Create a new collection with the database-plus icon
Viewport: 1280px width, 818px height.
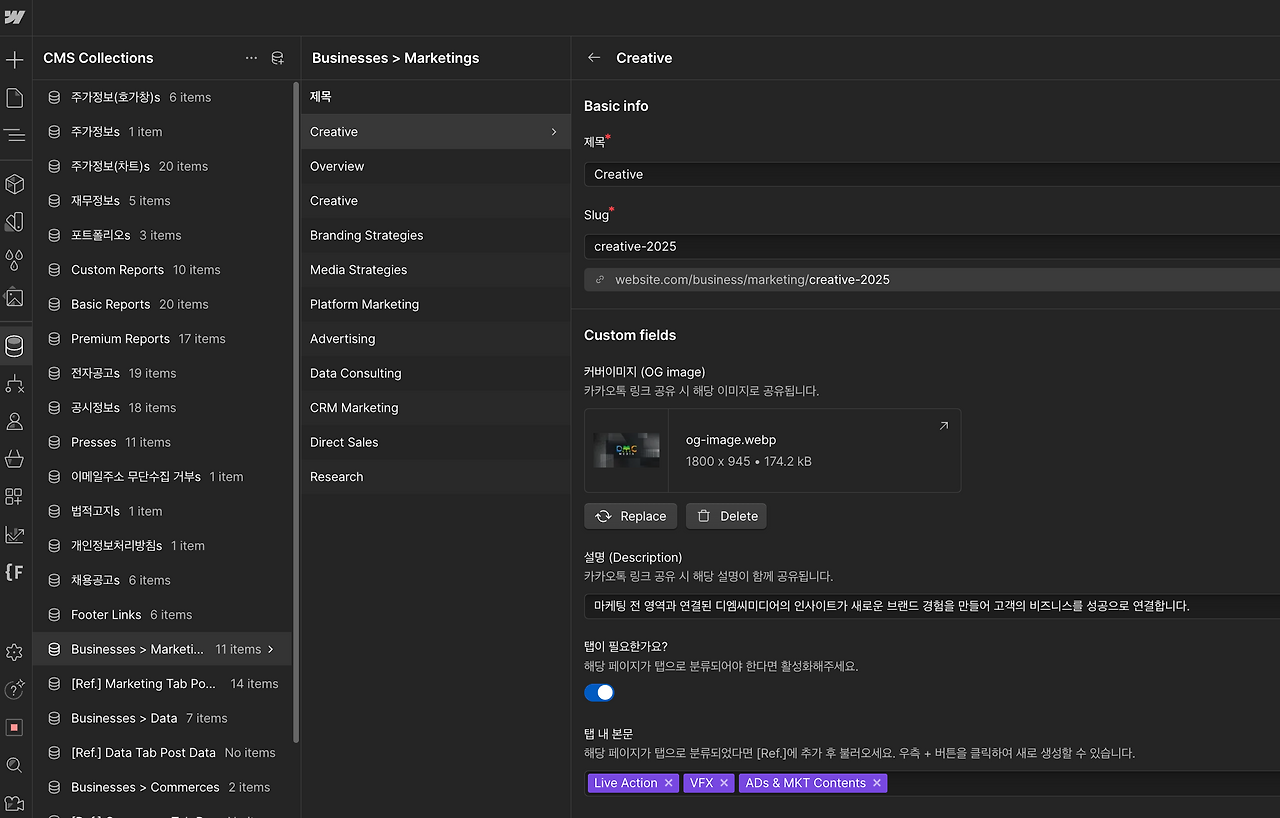277,58
